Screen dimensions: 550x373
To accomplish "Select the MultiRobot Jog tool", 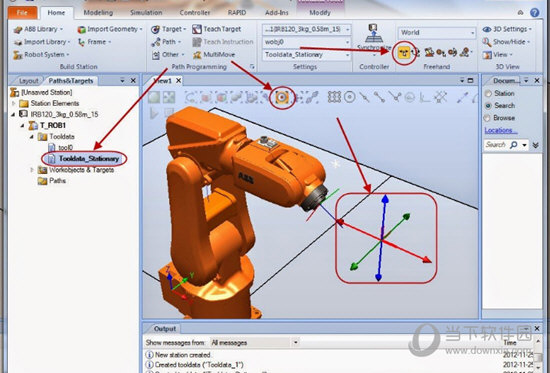I will point(465,53).
